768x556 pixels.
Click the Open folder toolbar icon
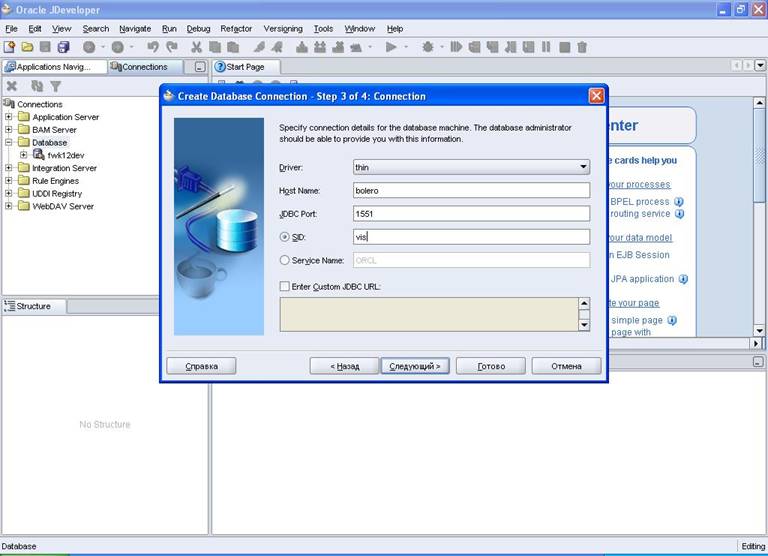[x=27, y=47]
